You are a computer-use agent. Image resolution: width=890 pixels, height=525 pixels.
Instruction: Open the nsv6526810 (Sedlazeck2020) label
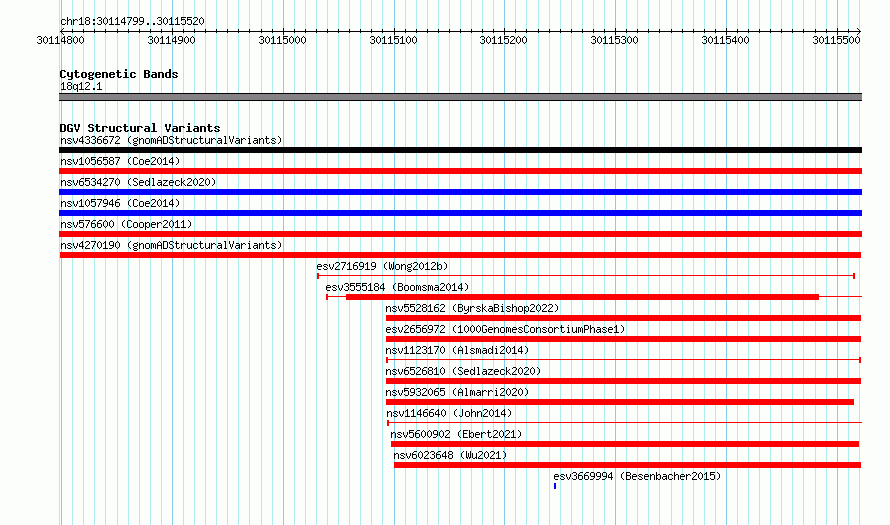point(463,371)
